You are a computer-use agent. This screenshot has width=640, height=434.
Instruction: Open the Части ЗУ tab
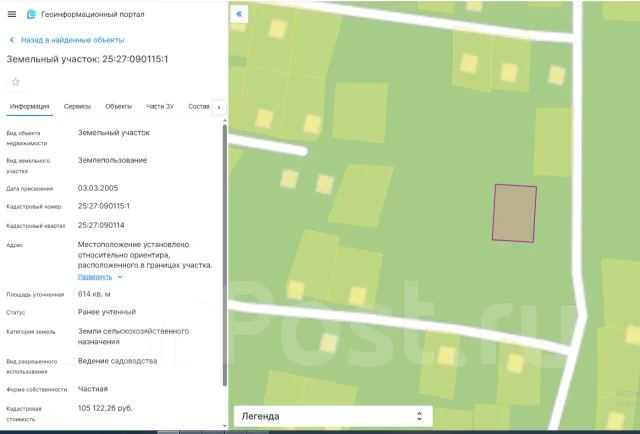point(160,107)
